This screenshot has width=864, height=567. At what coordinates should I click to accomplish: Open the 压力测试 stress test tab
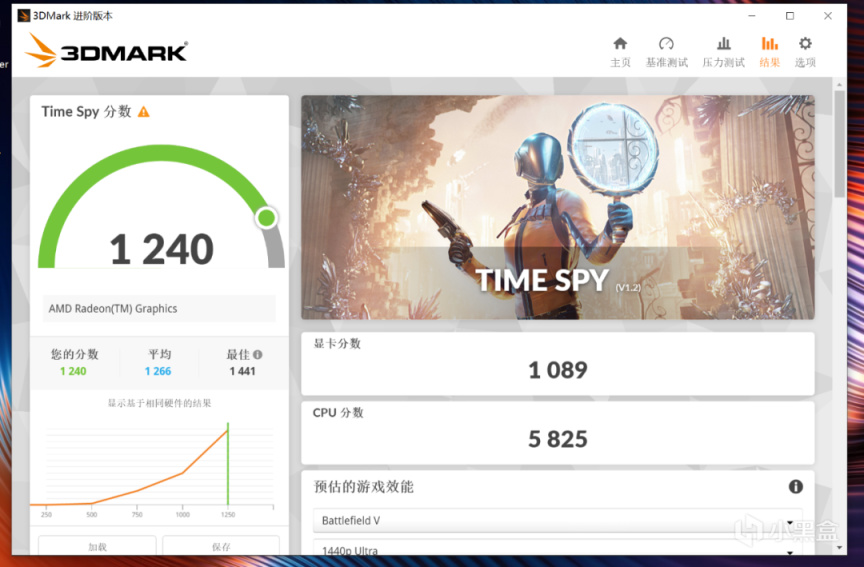click(723, 52)
